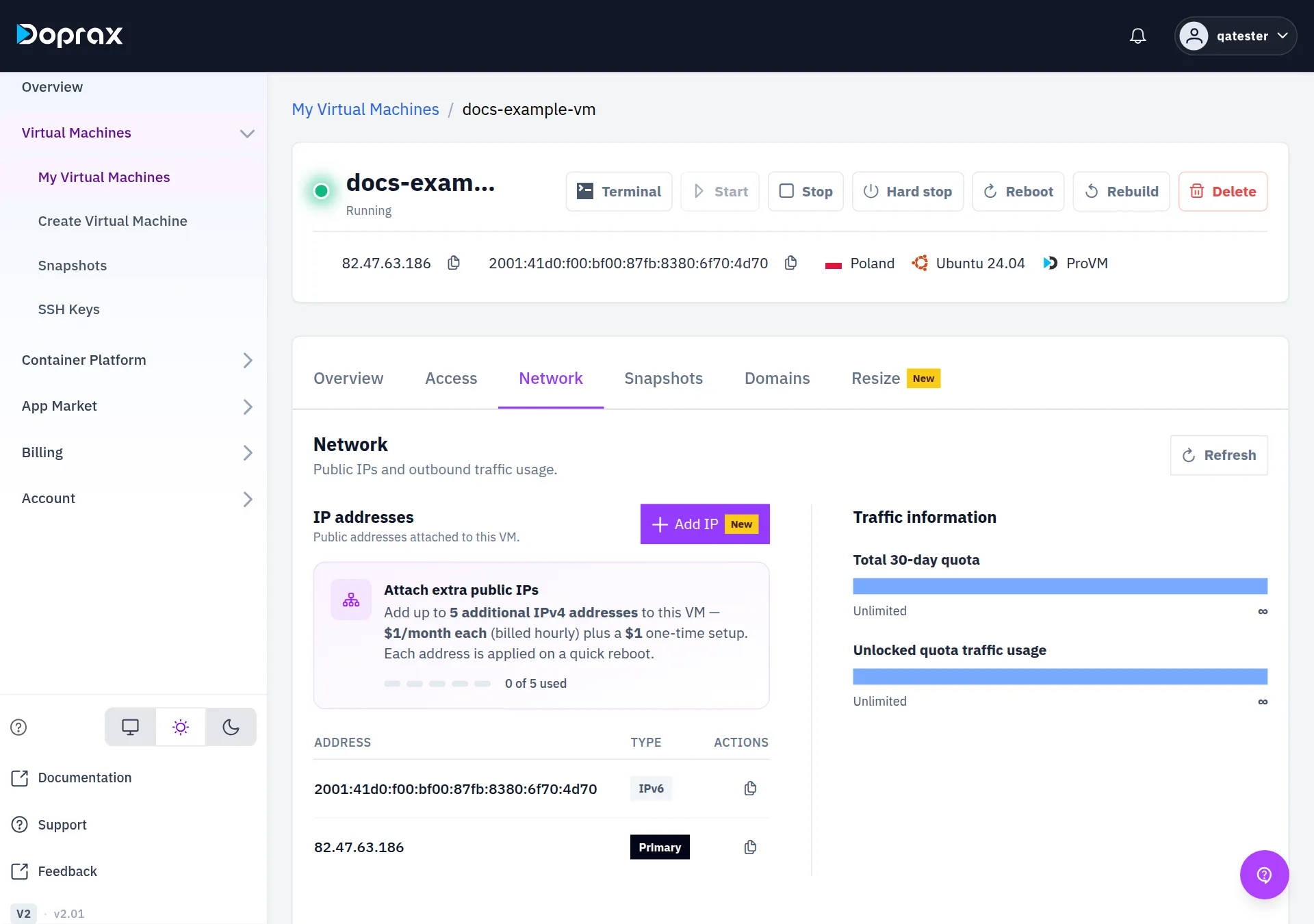Click the Total 30-day quota bar
This screenshot has width=1314, height=924.
click(x=1060, y=586)
